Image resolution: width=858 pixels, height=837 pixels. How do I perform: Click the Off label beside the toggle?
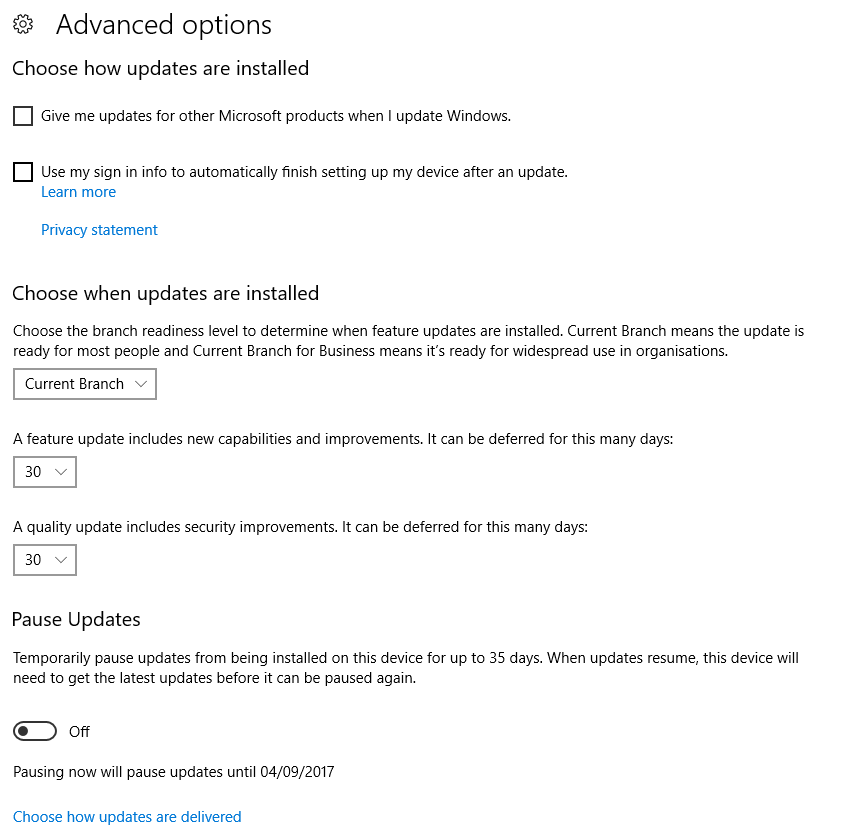coord(80,732)
